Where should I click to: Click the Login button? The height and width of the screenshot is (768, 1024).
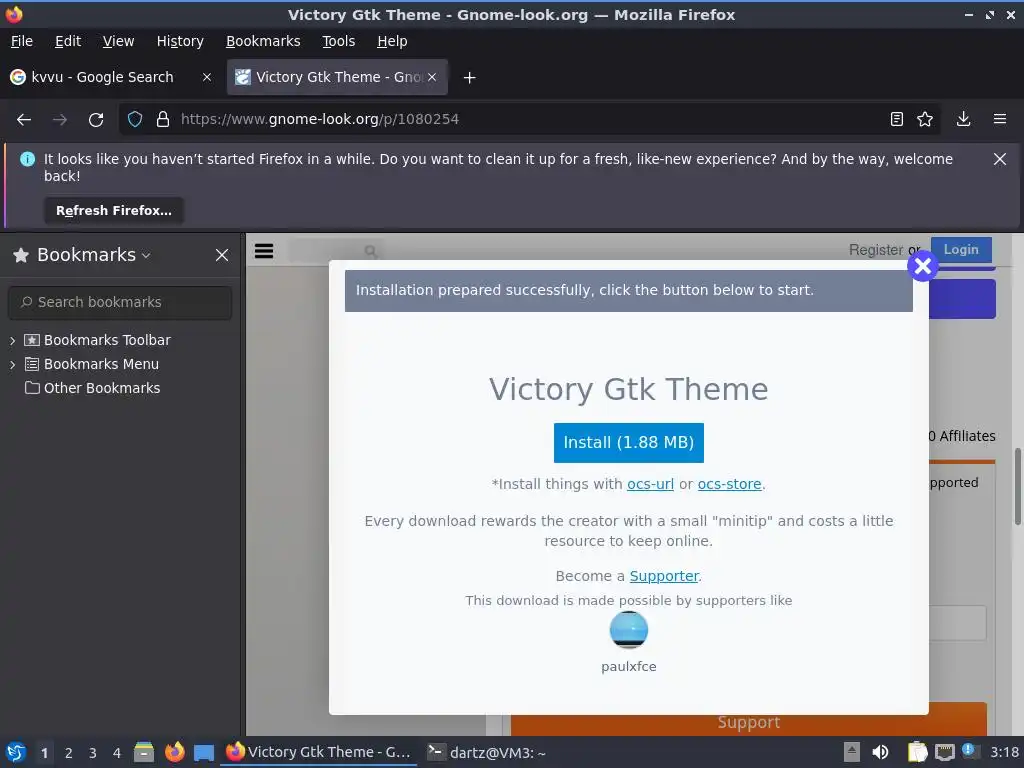[961, 249]
